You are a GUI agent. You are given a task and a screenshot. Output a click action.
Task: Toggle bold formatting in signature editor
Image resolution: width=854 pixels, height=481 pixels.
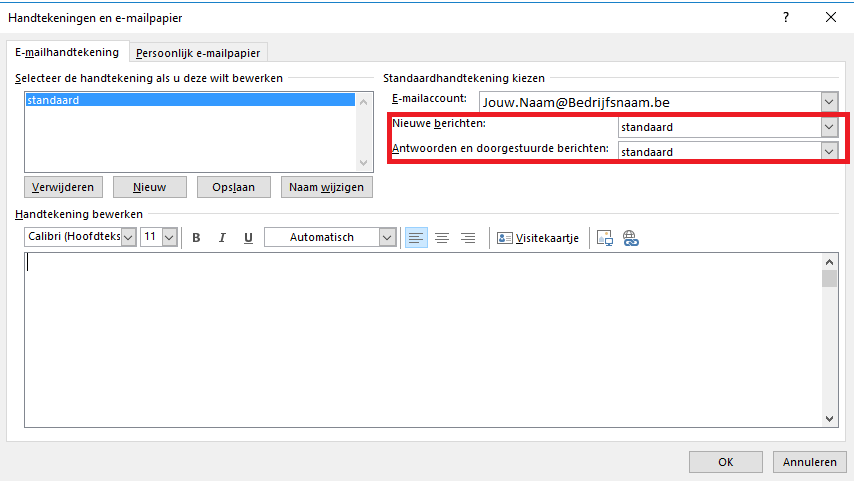pos(196,238)
